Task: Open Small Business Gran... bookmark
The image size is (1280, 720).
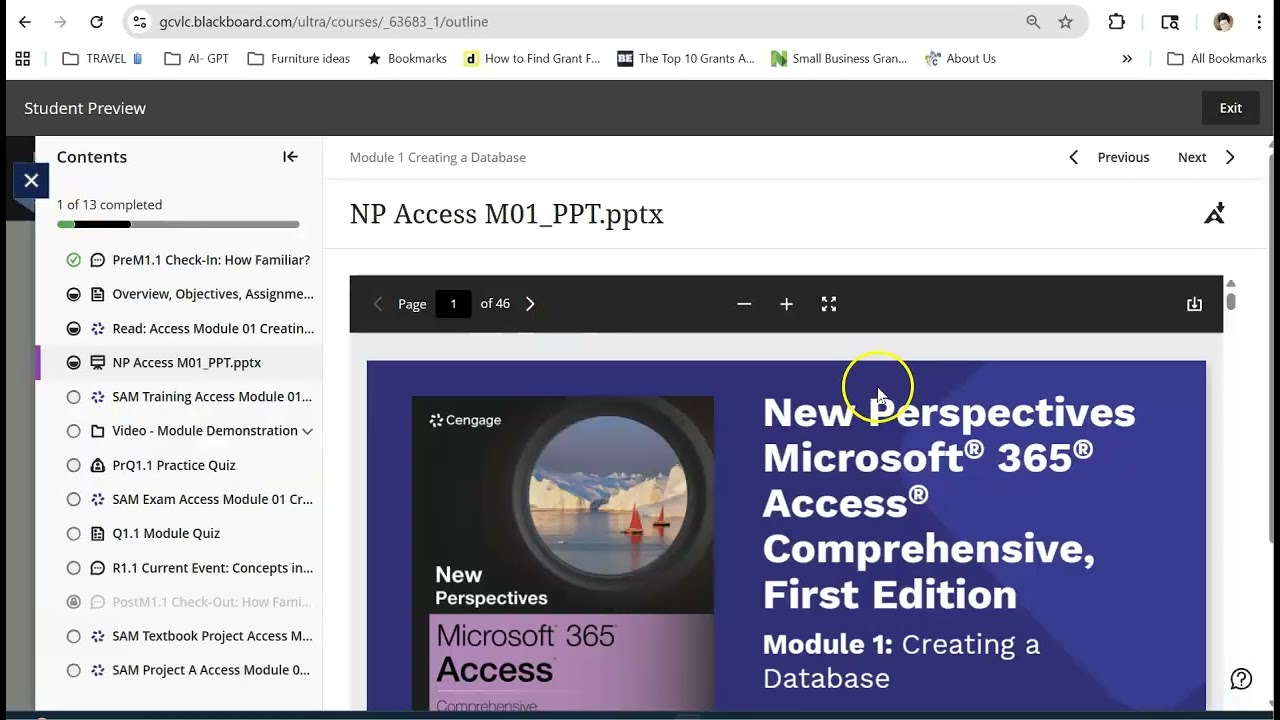Action: (839, 59)
